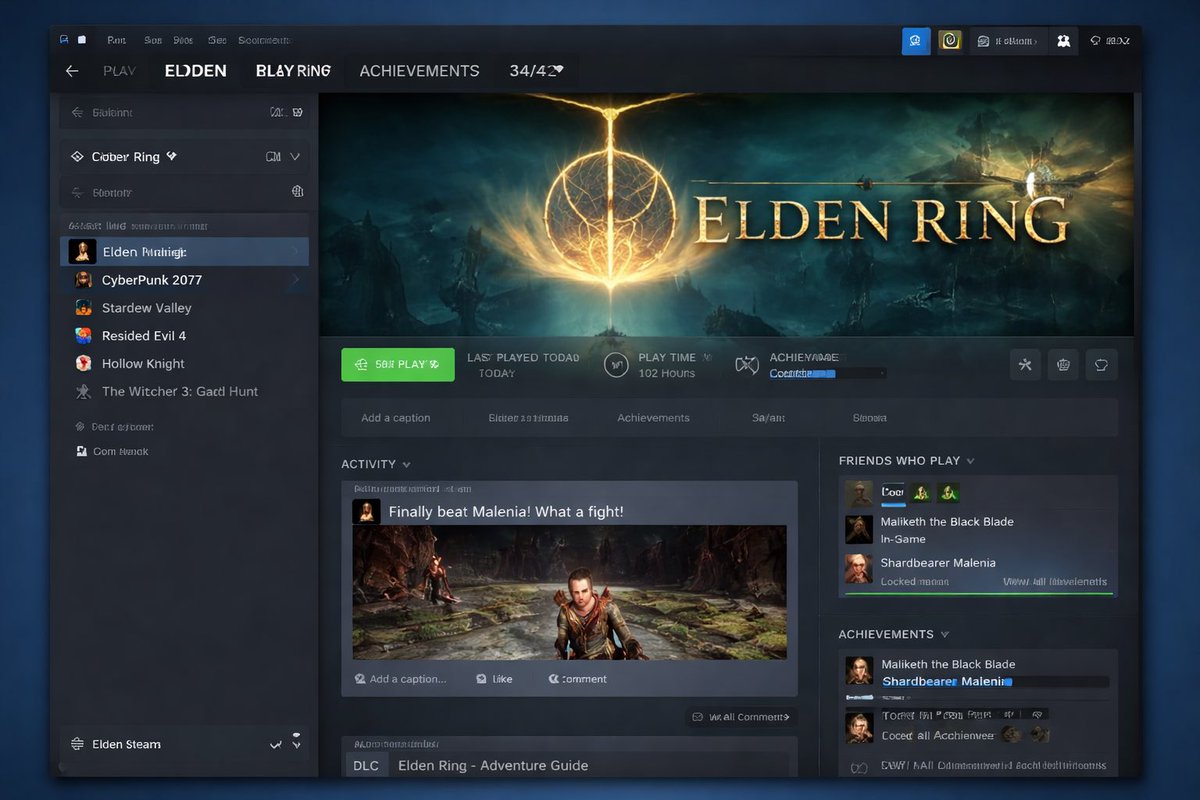The width and height of the screenshot is (1200, 800).
Task: Open the ACHIEVEMENTS header tab
Action: pyautogui.click(x=419, y=71)
